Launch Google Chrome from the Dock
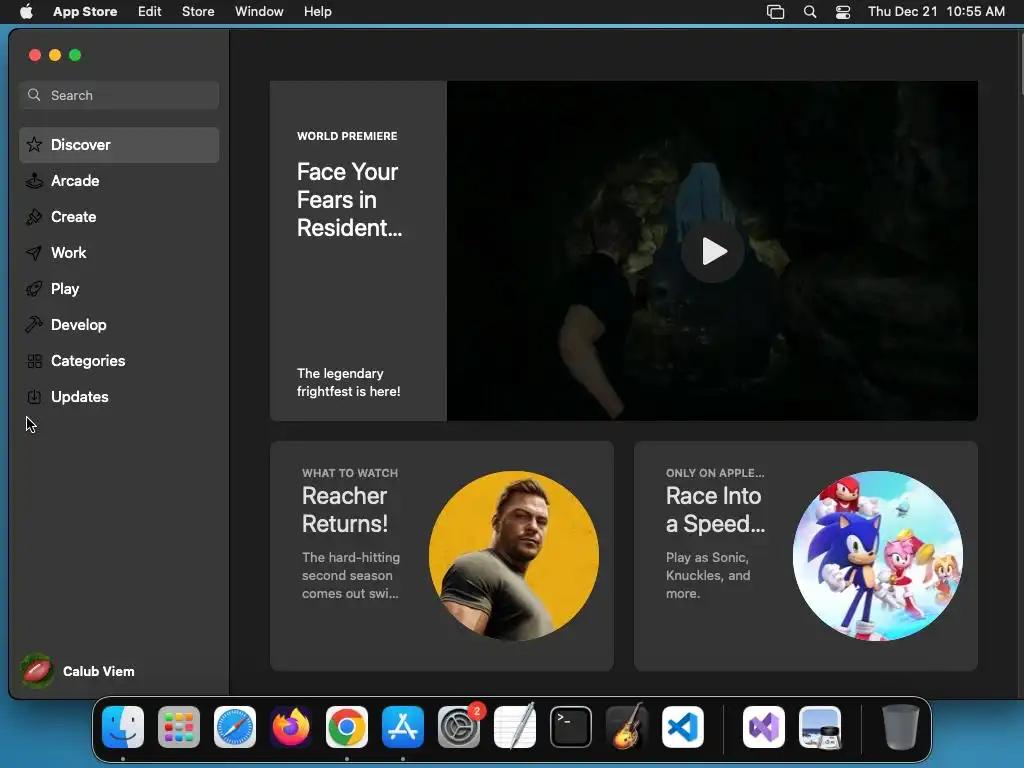 click(x=347, y=726)
